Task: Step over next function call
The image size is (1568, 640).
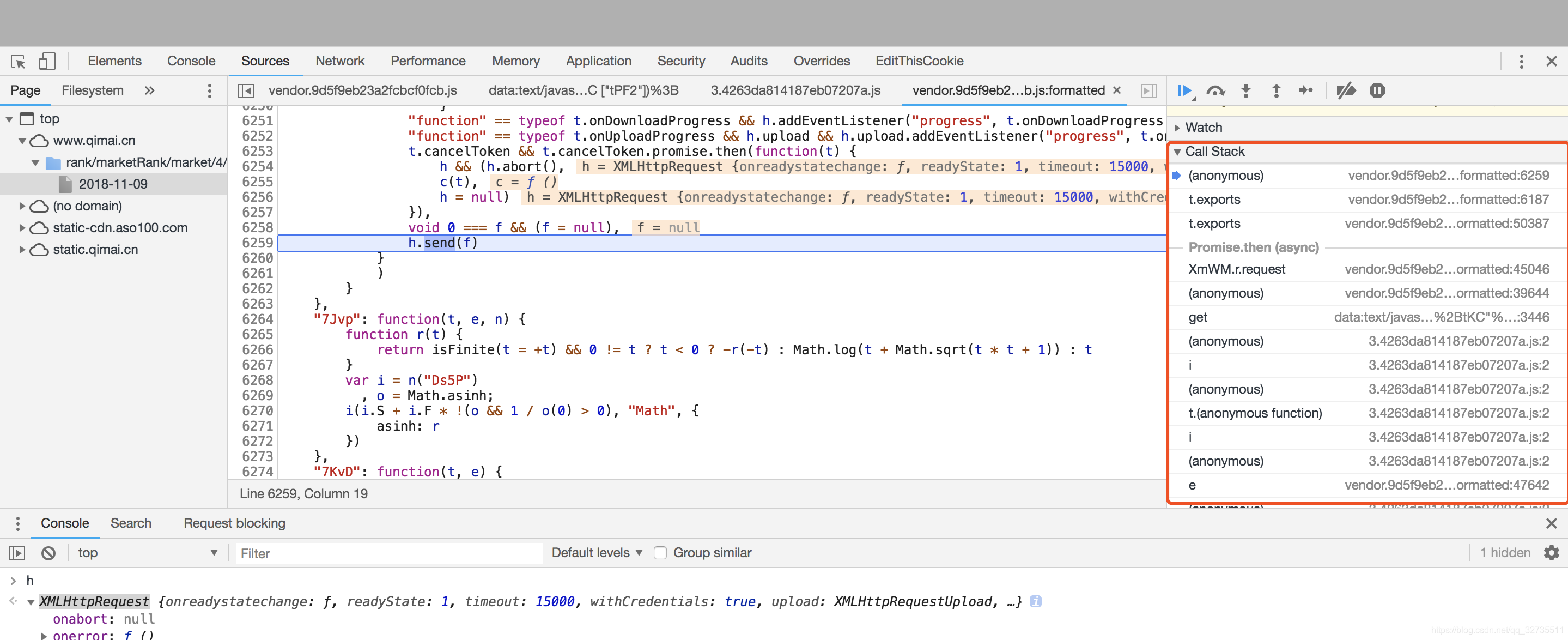Action: click(1215, 90)
